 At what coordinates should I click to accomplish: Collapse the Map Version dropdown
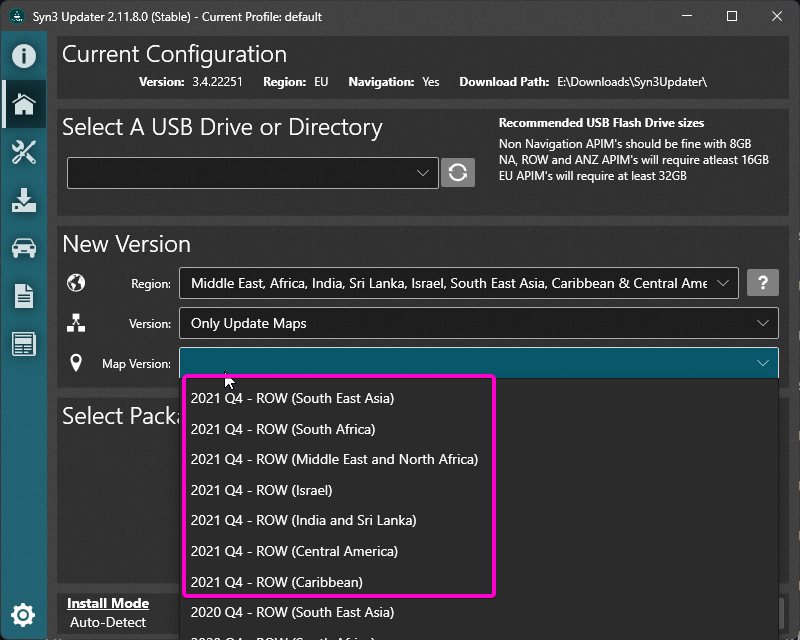pos(479,363)
